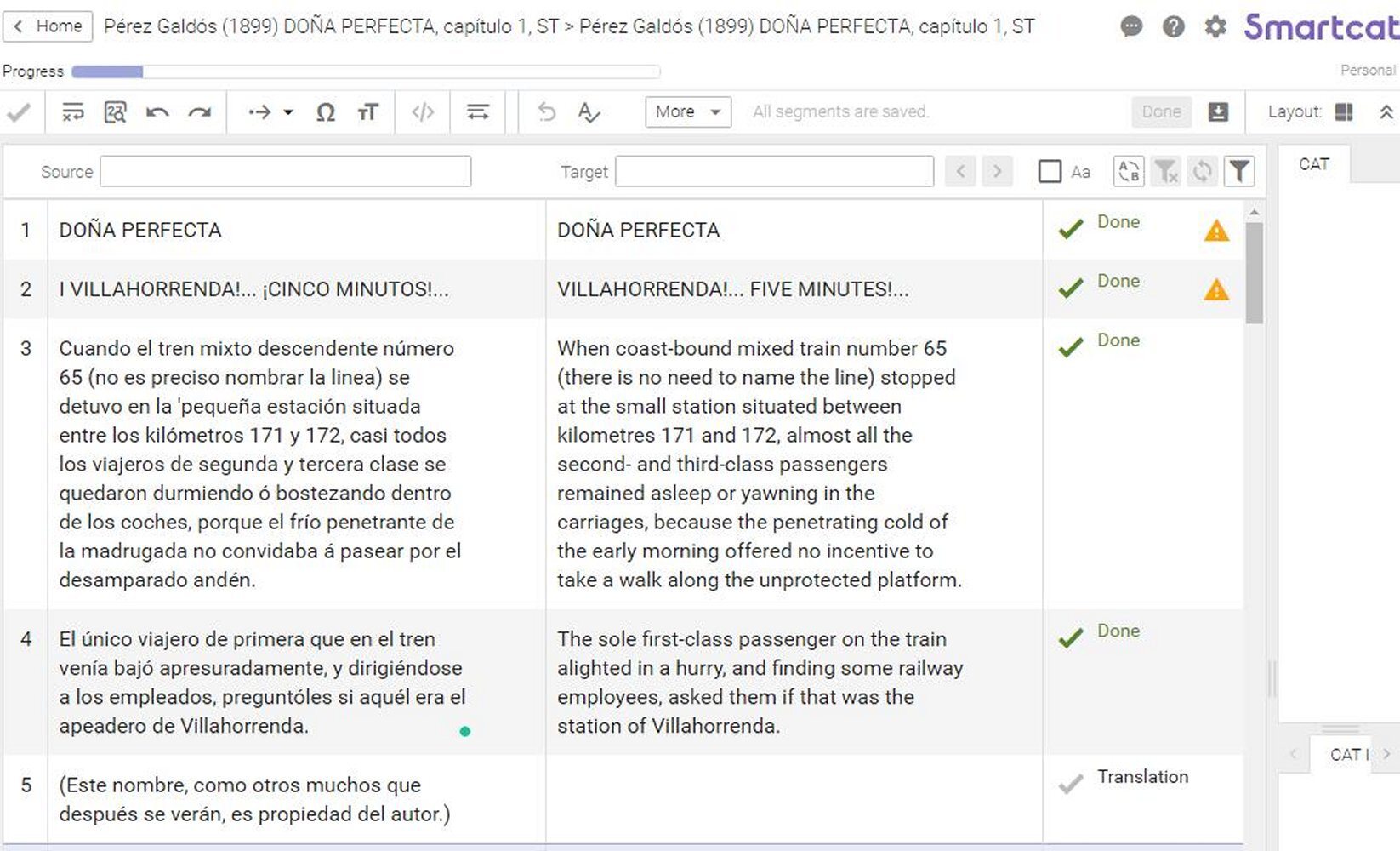Open the More dropdown menu

[687, 111]
